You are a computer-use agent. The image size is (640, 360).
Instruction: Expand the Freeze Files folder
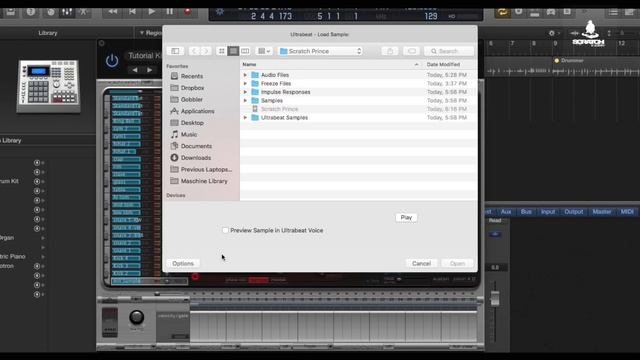(245, 84)
